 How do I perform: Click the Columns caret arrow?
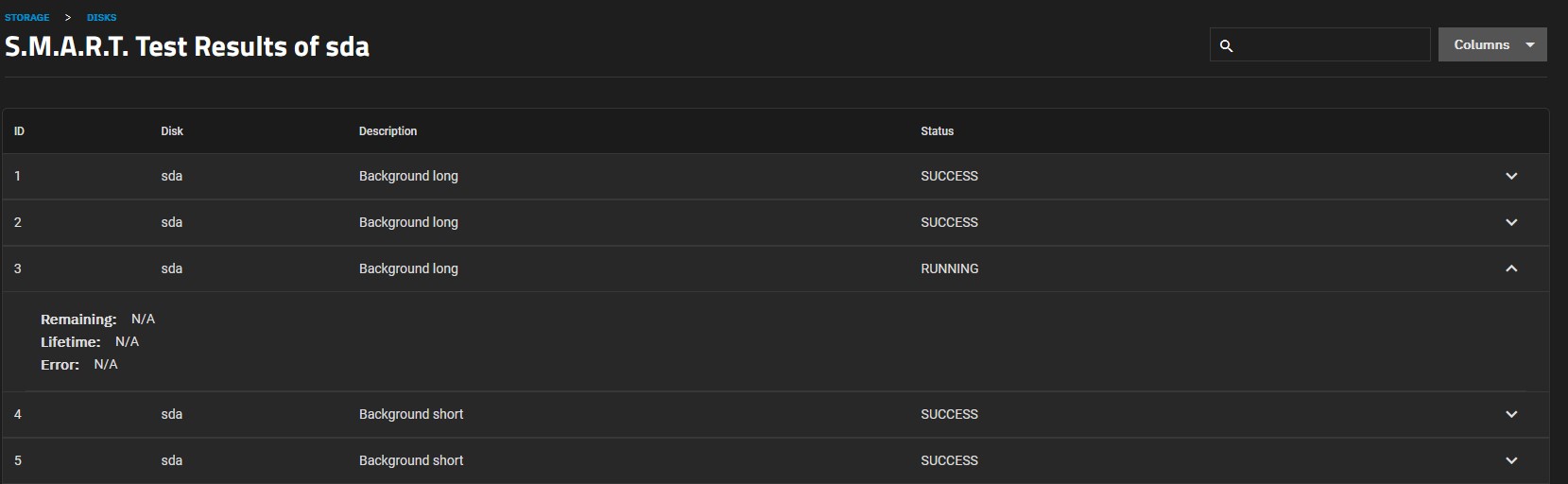point(1529,44)
